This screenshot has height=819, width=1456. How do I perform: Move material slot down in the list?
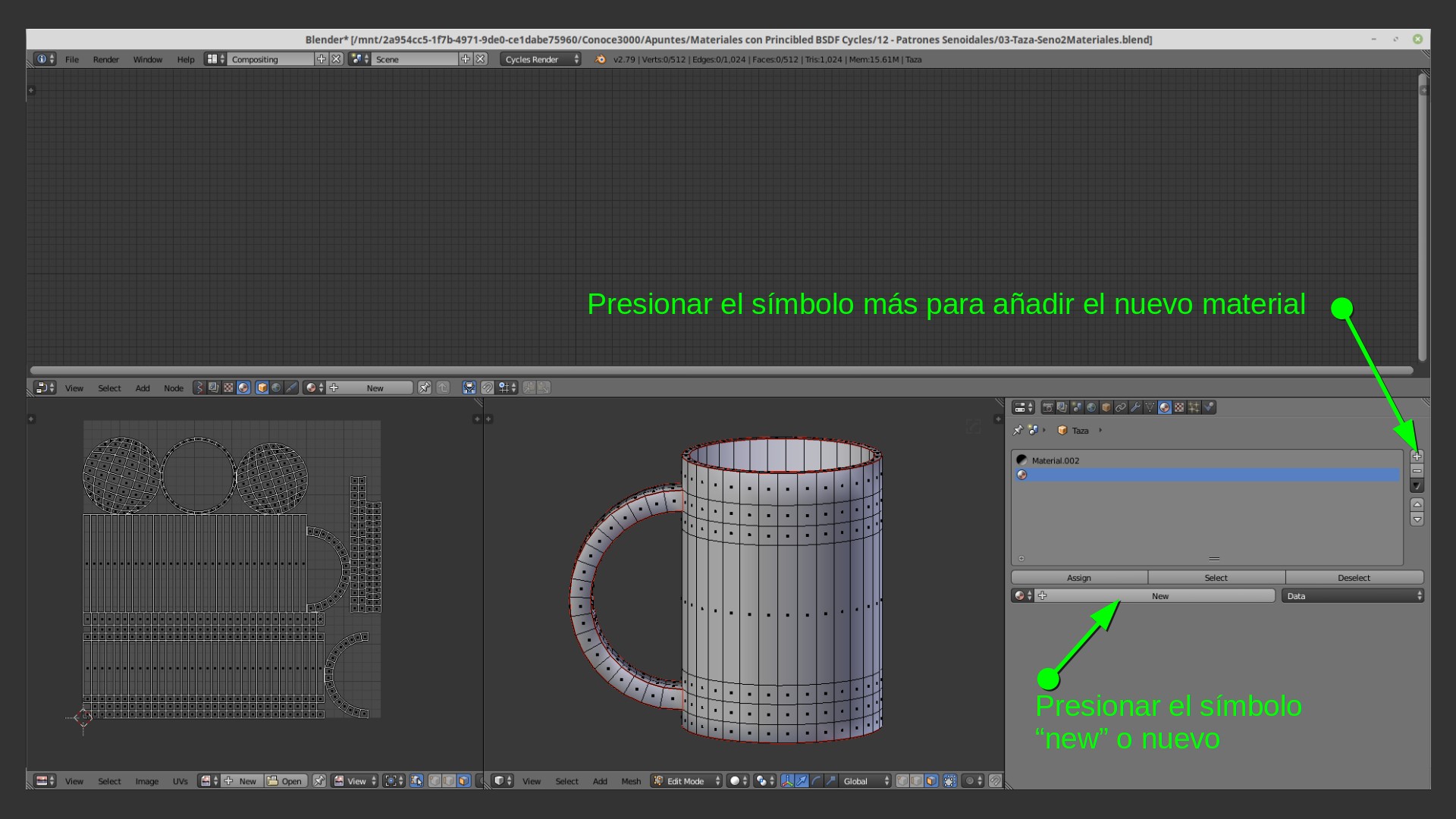[x=1417, y=519]
